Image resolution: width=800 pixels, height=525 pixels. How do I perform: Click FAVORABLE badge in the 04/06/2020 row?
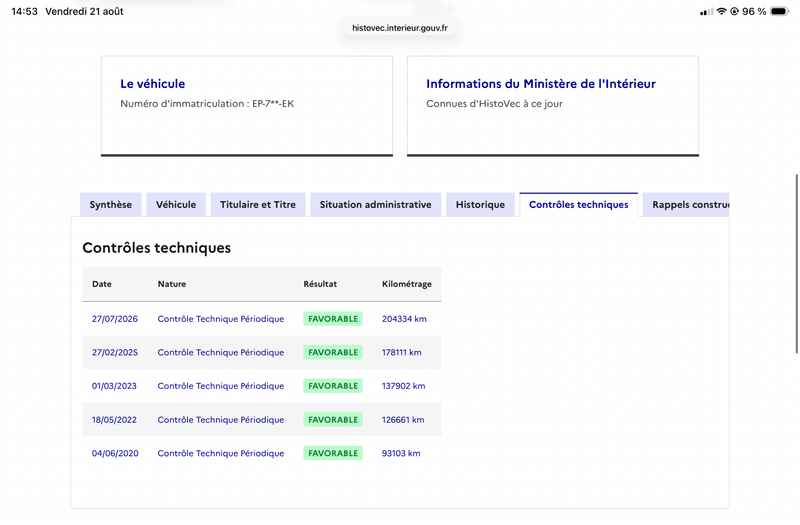pyautogui.click(x=333, y=454)
